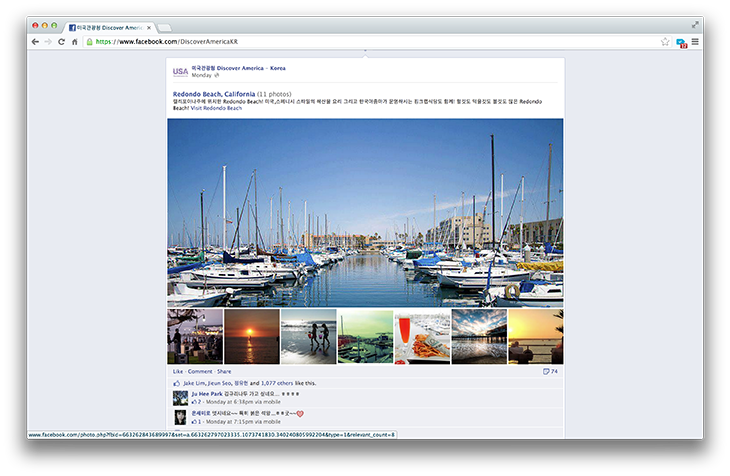Open the Visit Redondo Beach link
This screenshot has height=476, width=730.
217,108
